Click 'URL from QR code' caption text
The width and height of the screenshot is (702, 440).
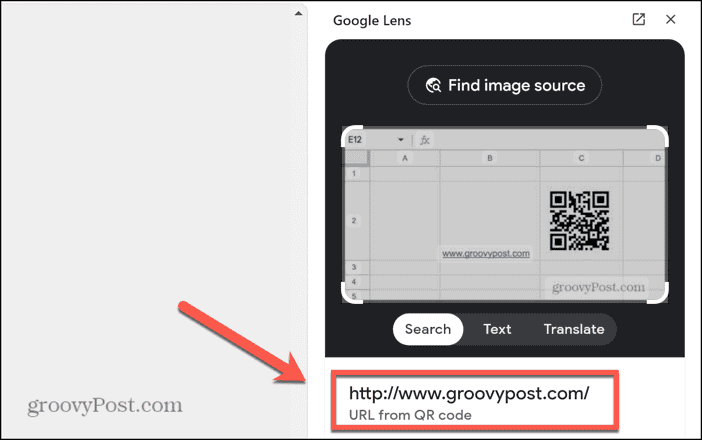click(x=410, y=415)
